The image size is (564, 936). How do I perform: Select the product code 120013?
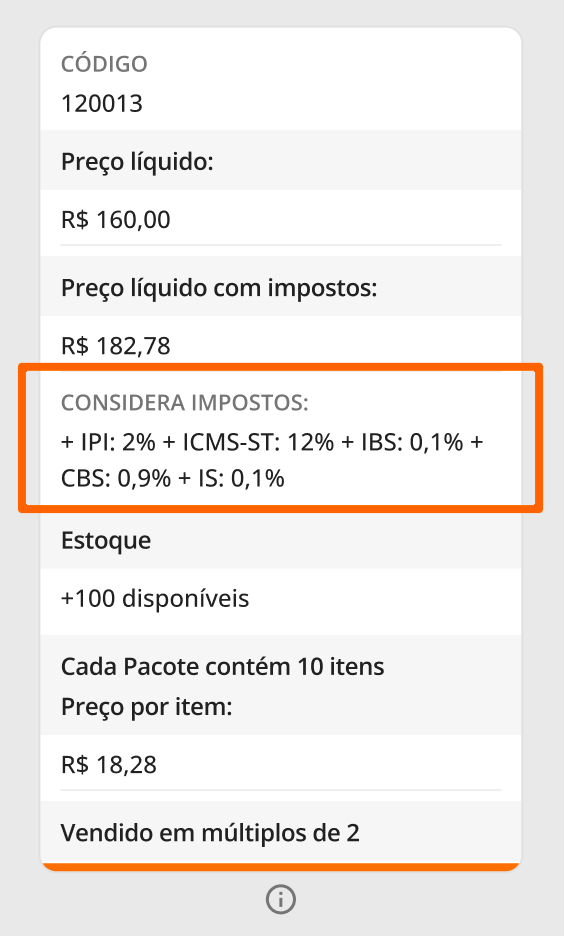(x=101, y=104)
